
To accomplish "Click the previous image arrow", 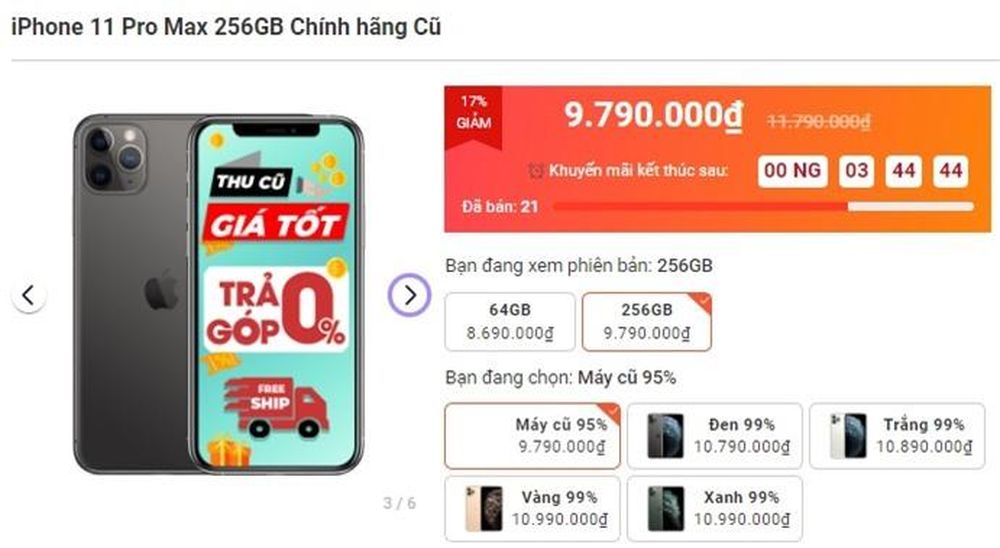I will click(28, 295).
